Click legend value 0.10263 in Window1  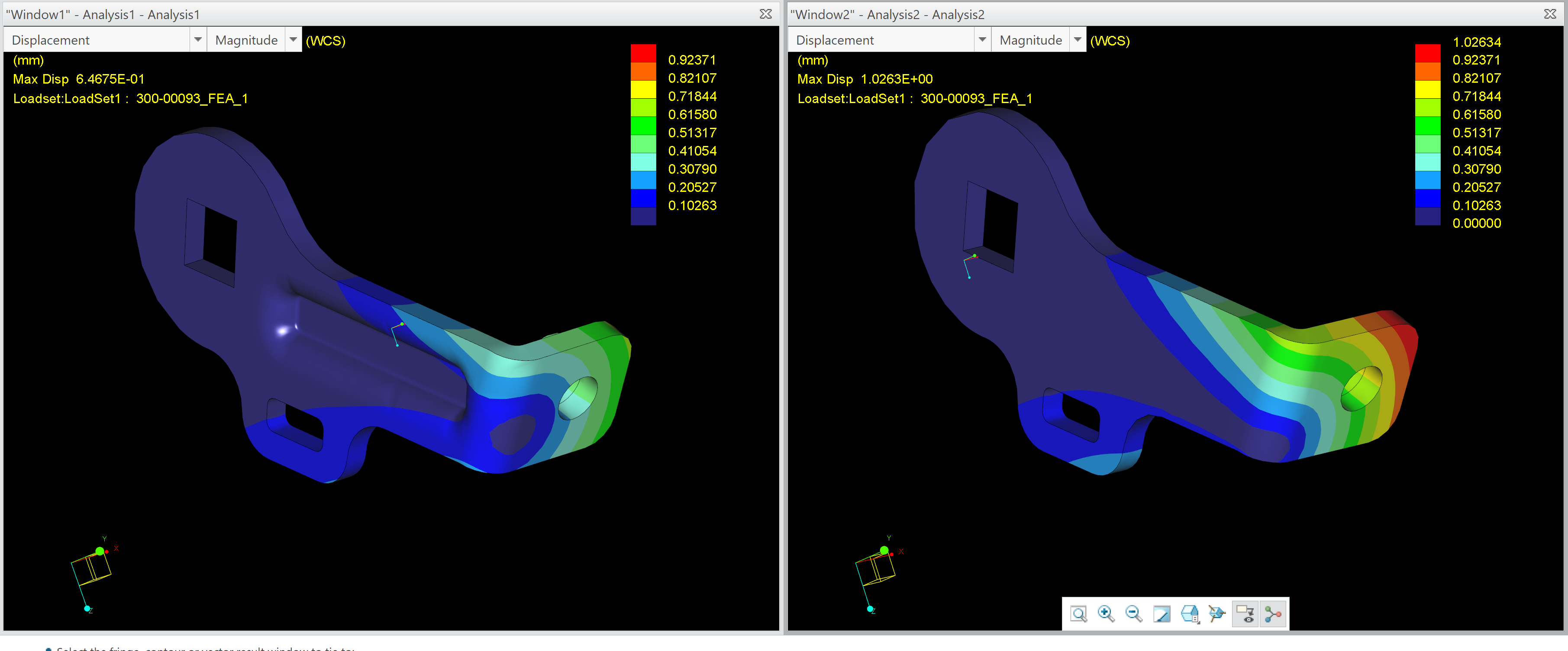[692, 206]
